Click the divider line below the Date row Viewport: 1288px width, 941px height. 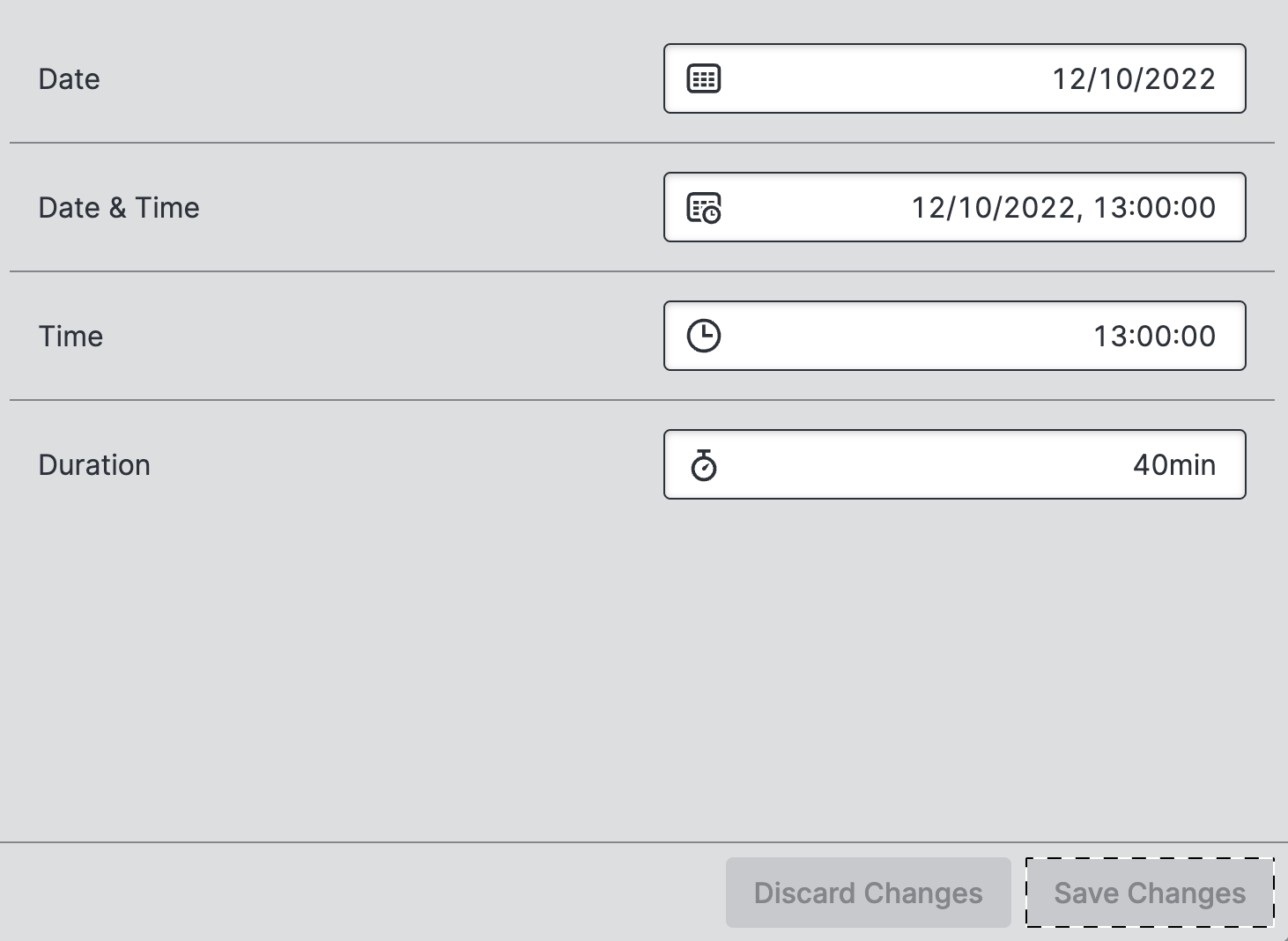pyautogui.click(x=641, y=143)
